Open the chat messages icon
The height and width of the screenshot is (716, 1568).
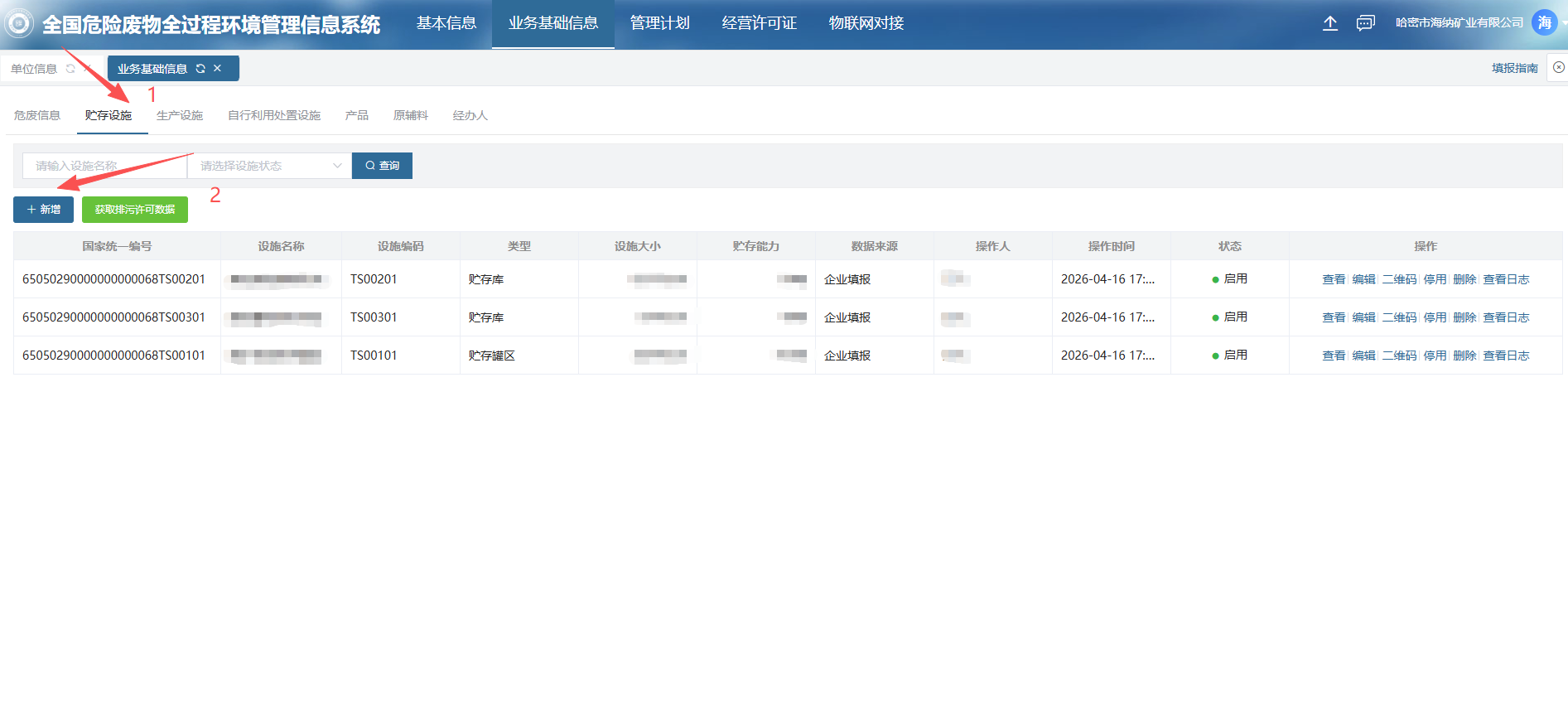[x=1365, y=23]
